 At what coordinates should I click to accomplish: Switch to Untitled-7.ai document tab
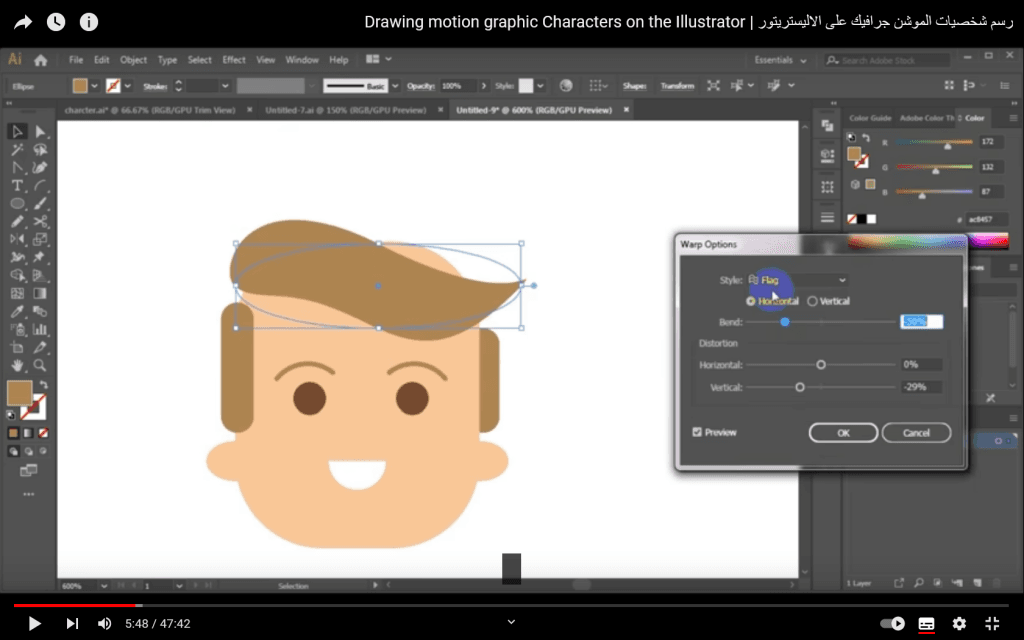coord(345,110)
